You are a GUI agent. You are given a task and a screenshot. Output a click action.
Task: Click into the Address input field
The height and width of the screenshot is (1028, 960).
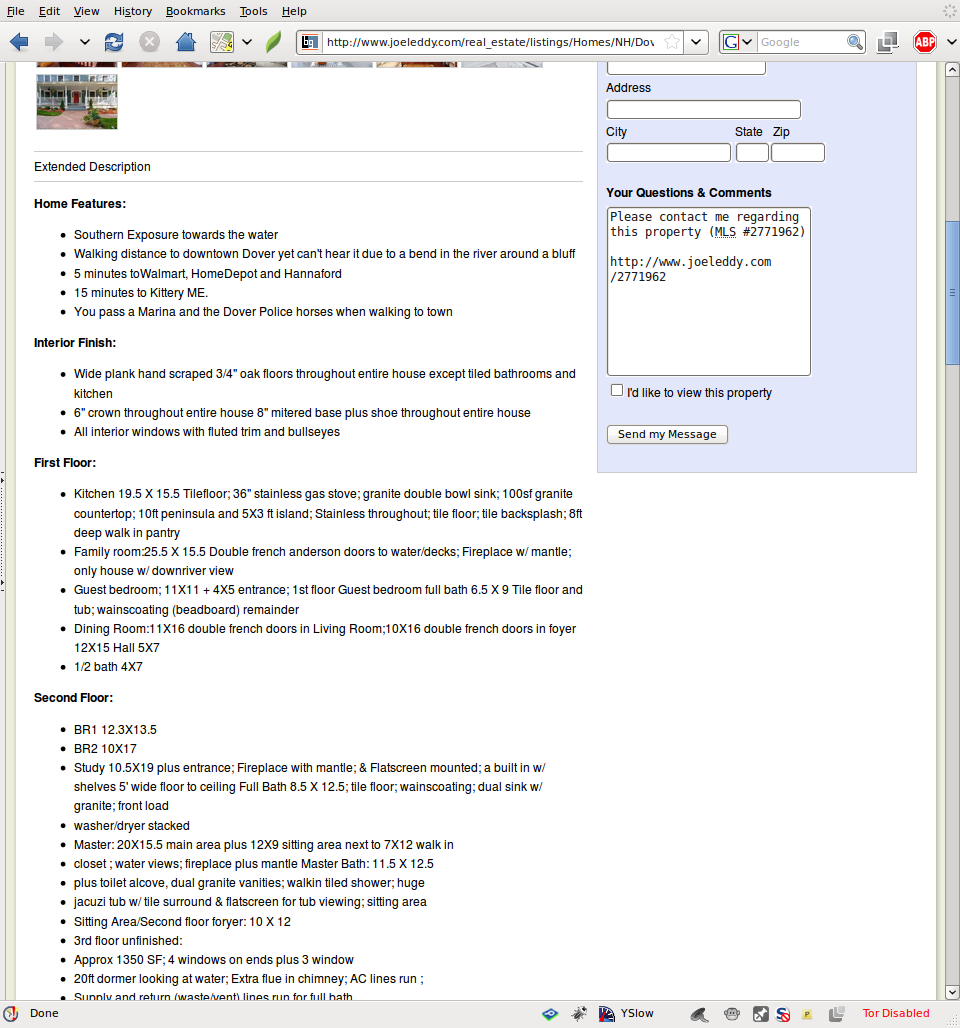(704, 109)
